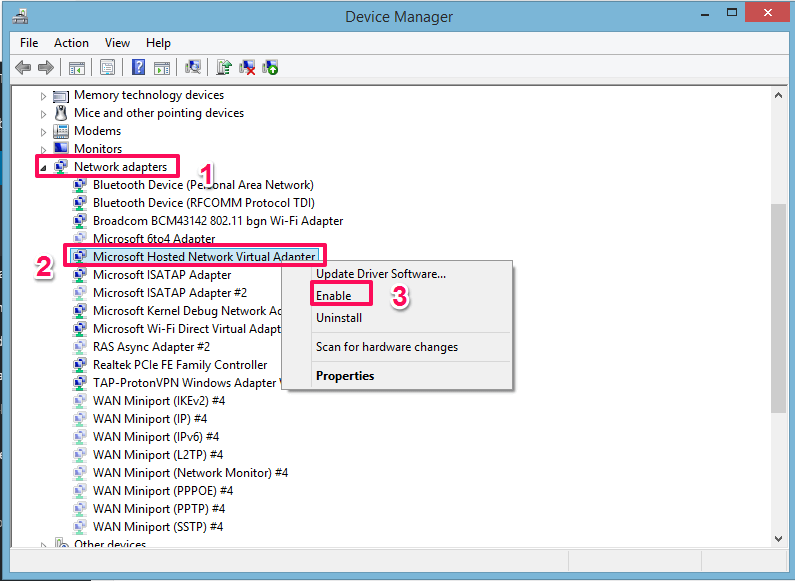Viewport: 795px width, 581px height.
Task: Toggle the action pane toolbar icon
Action: point(162,67)
